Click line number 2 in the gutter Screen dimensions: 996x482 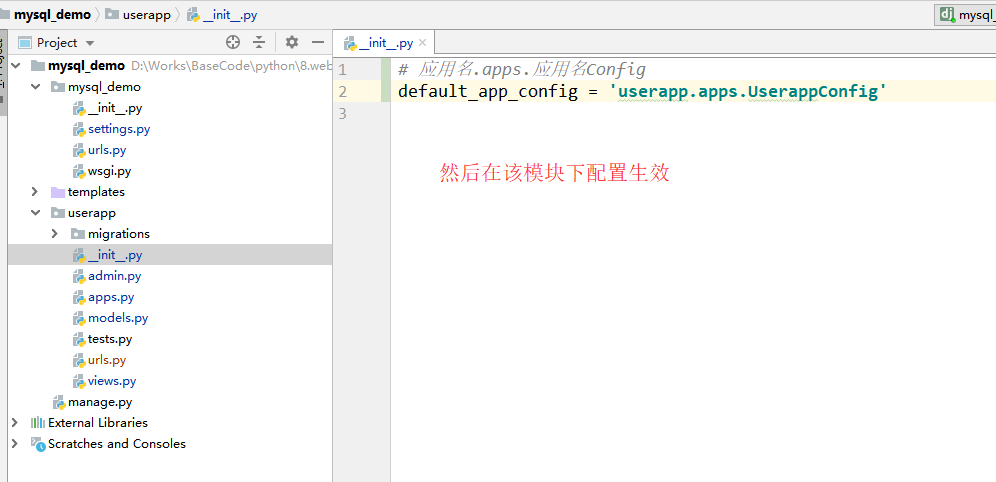click(343, 91)
